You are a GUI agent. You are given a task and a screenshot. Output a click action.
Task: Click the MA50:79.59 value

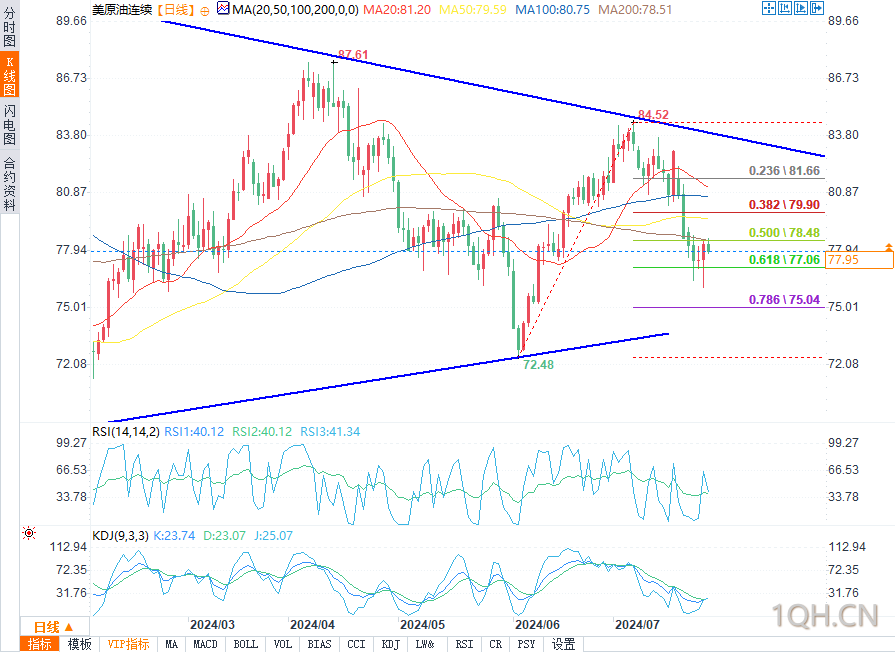click(x=473, y=10)
